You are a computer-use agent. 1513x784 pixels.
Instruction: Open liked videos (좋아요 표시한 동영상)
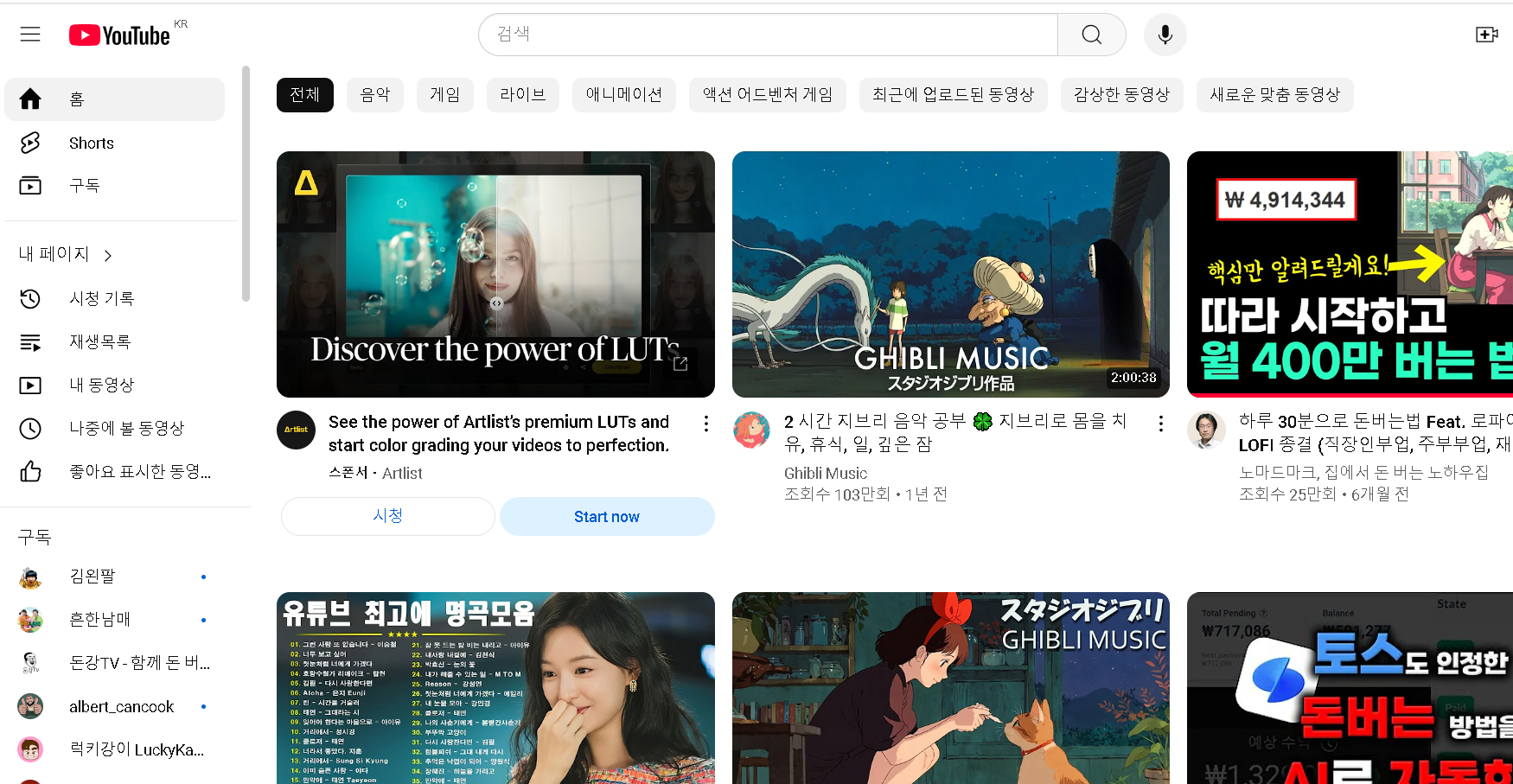(115, 471)
